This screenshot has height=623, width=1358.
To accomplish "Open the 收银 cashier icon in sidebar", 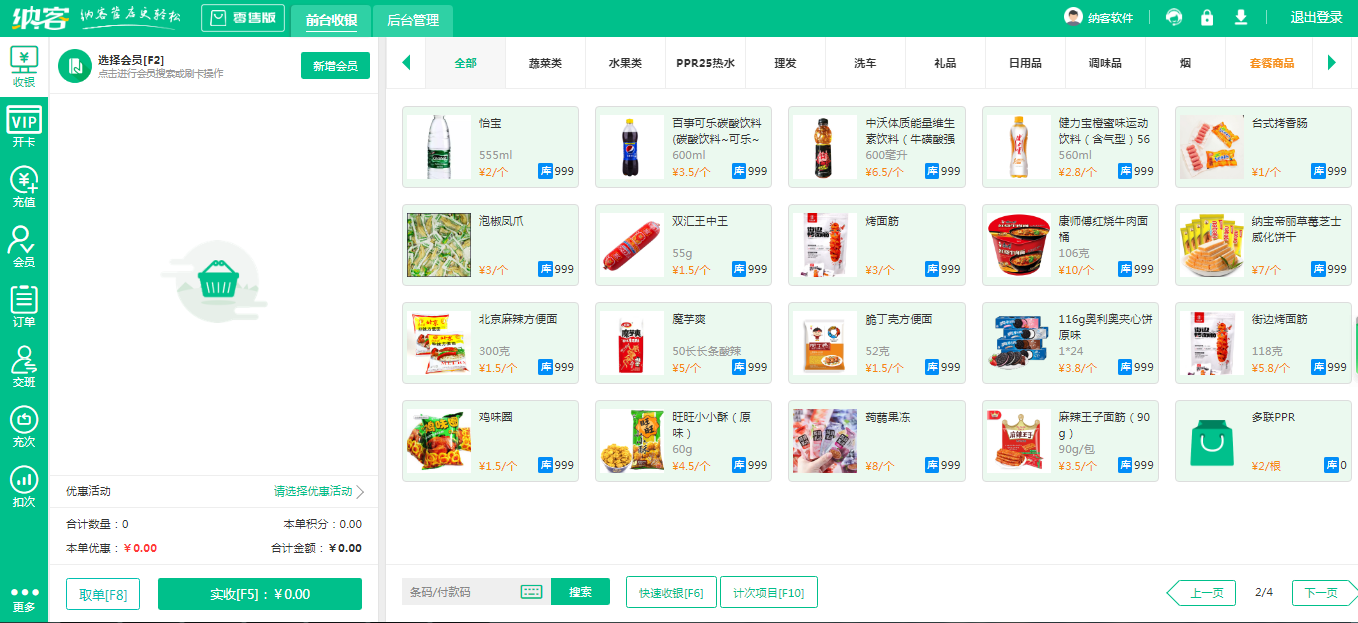I will [24, 67].
